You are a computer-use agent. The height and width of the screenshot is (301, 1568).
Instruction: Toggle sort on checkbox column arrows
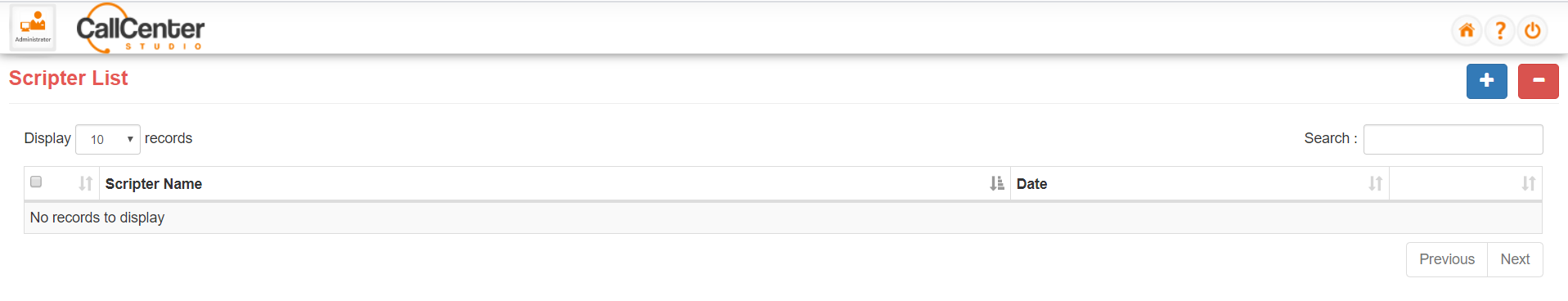click(85, 183)
